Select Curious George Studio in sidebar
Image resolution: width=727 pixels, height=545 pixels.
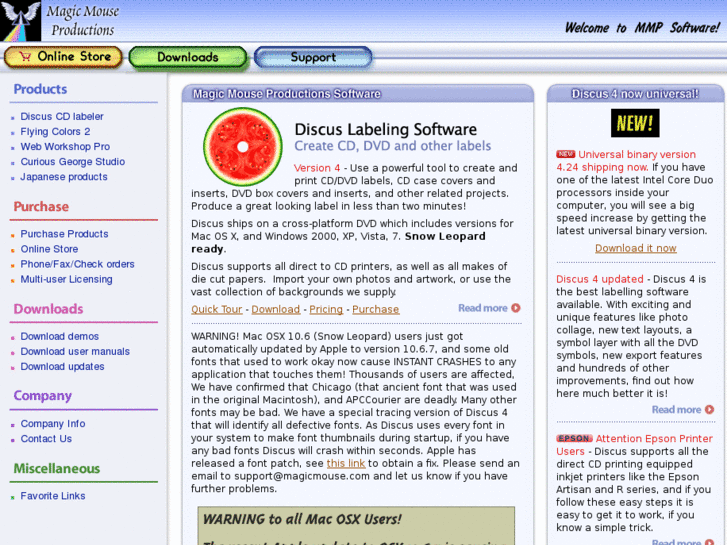[72, 162]
